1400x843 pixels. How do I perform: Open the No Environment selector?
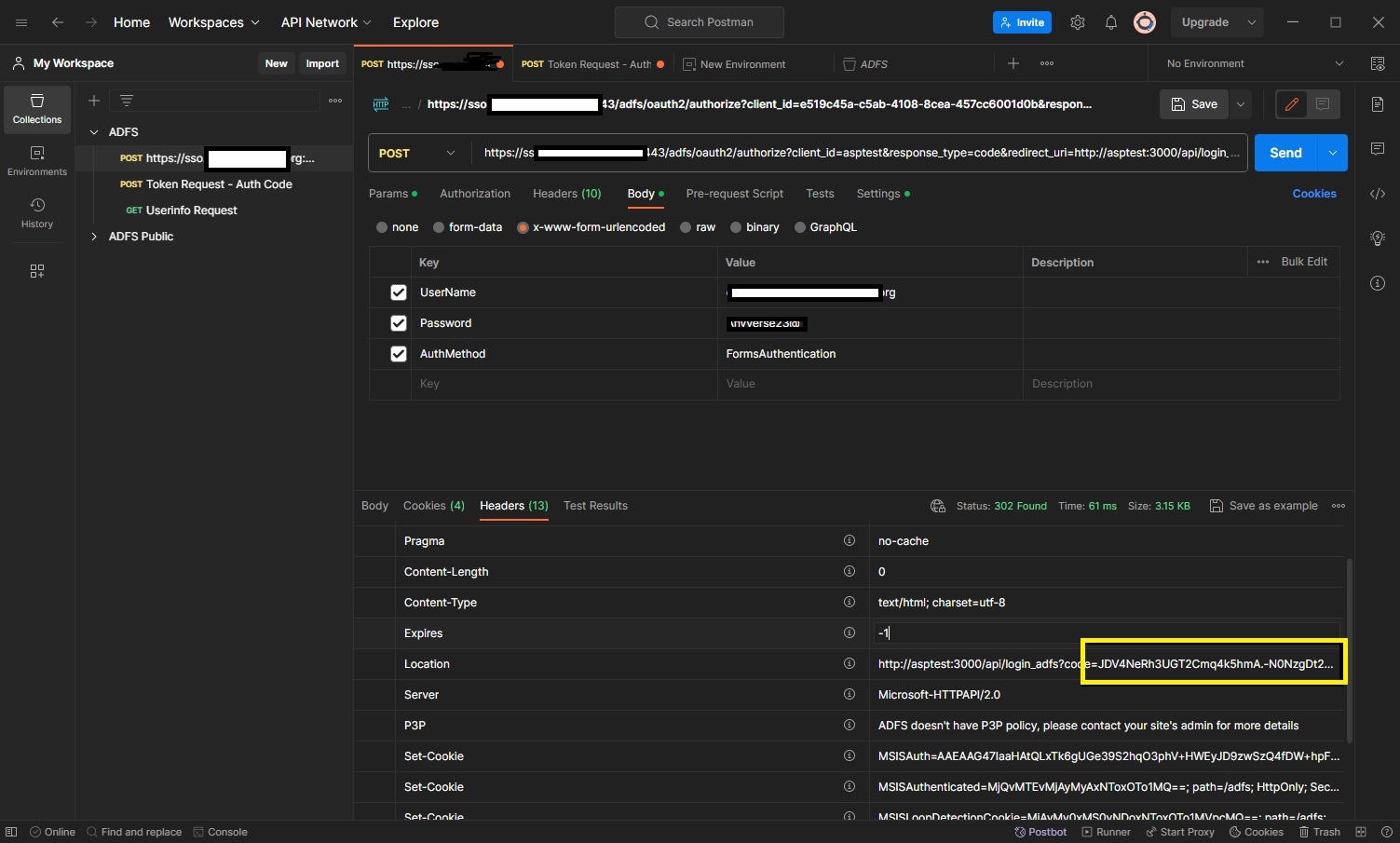[x=1255, y=63]
